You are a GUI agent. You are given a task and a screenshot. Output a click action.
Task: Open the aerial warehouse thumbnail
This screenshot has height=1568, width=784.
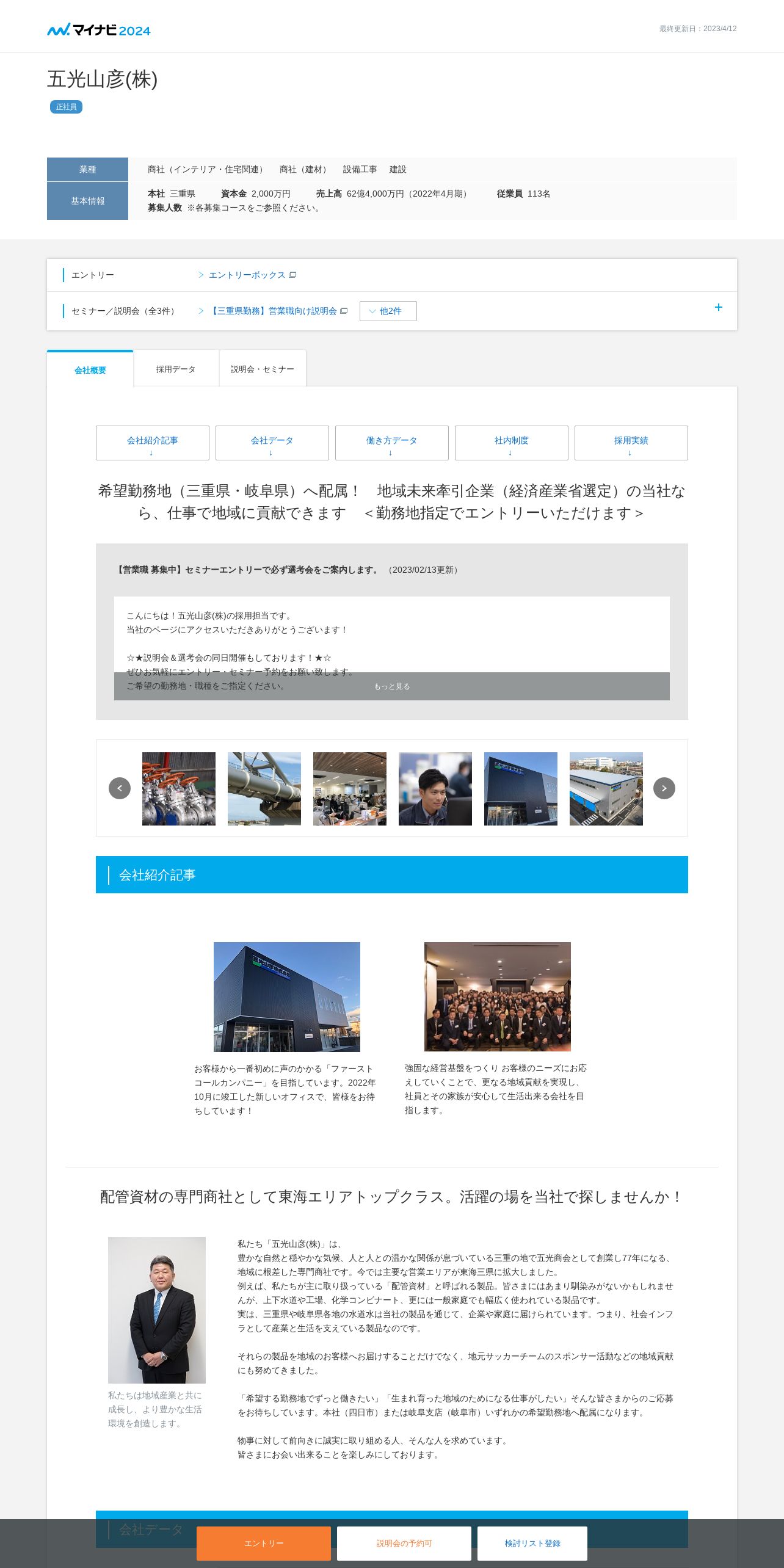pyautogui.click(x=606, y=789)
